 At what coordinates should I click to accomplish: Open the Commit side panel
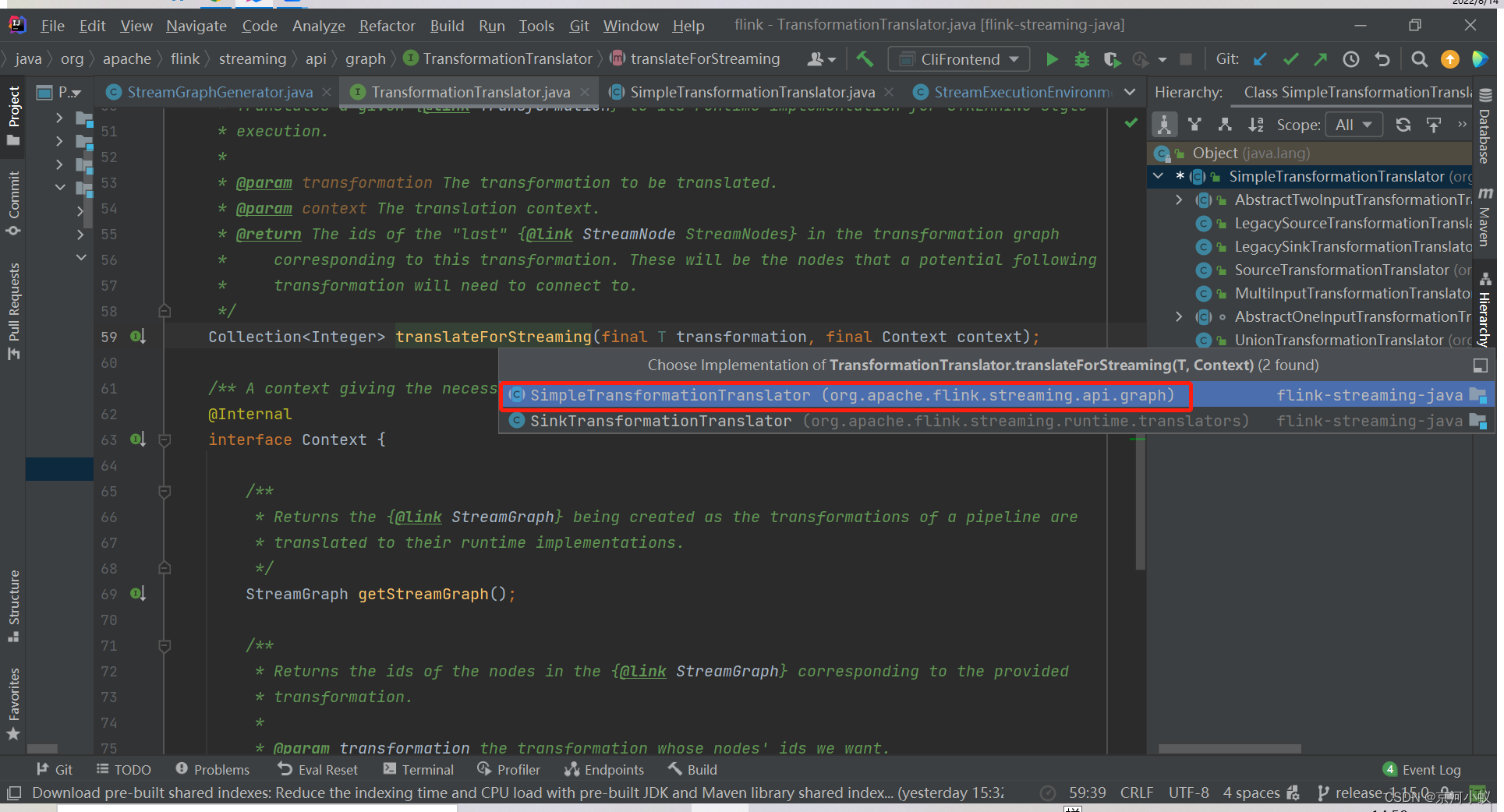(13, 203)
